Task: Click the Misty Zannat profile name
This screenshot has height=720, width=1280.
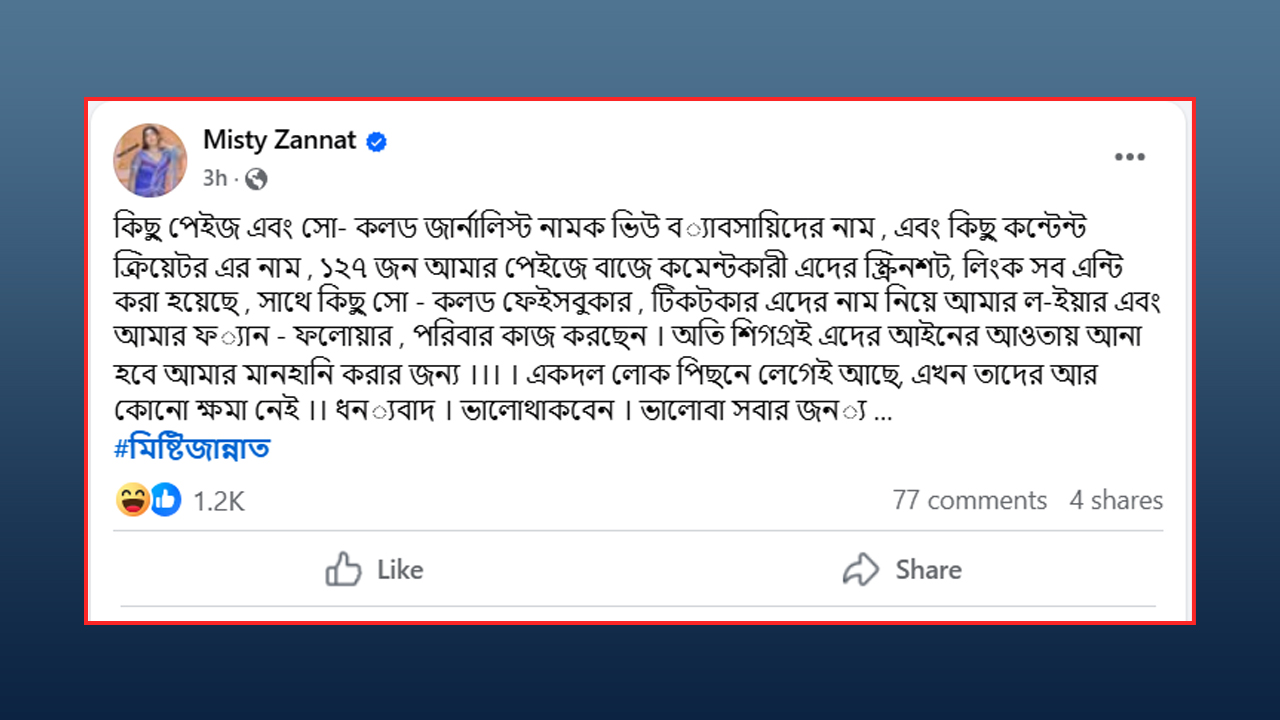Action: 279,140
